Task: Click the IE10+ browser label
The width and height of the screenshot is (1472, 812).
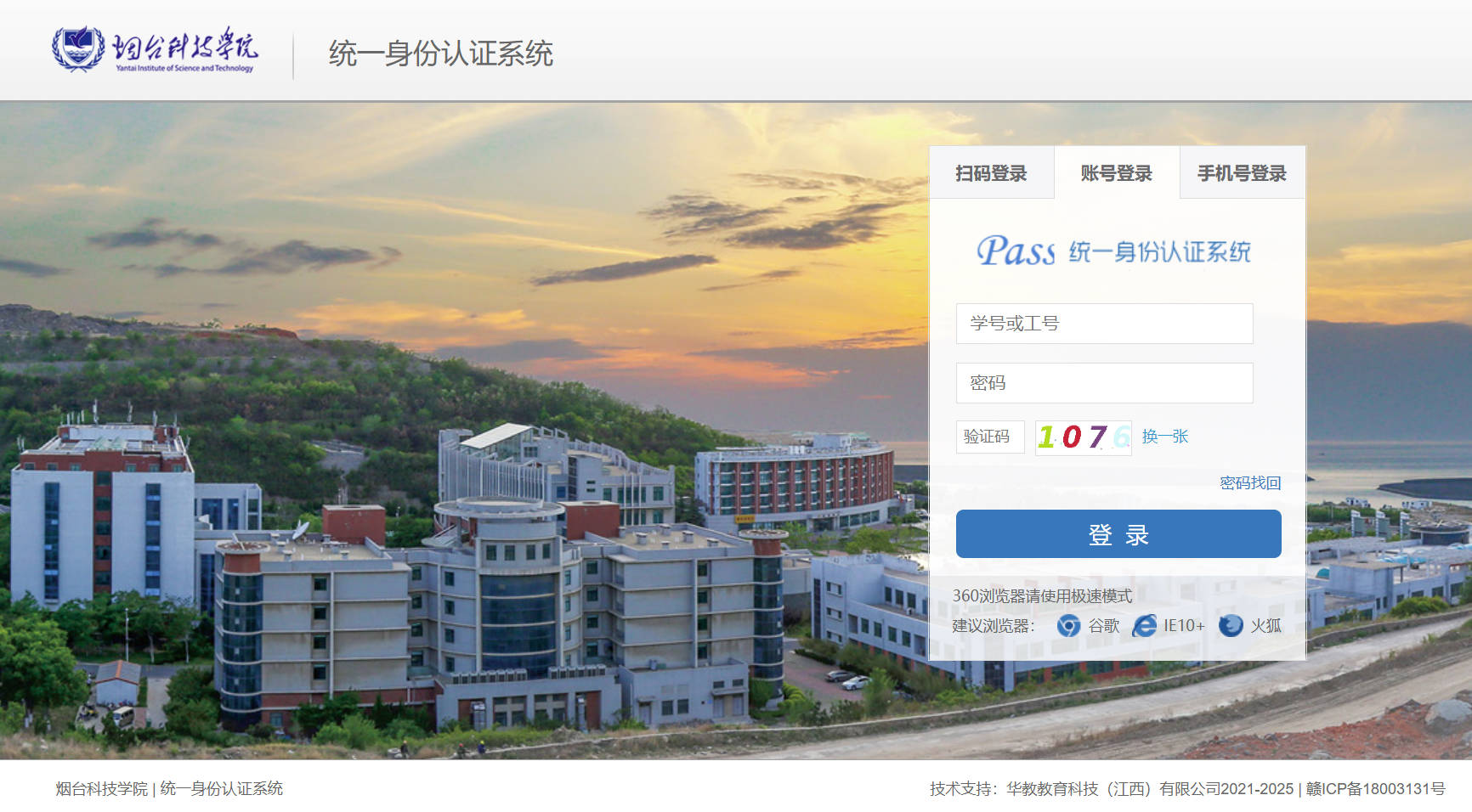Action: coord(1184,626)
